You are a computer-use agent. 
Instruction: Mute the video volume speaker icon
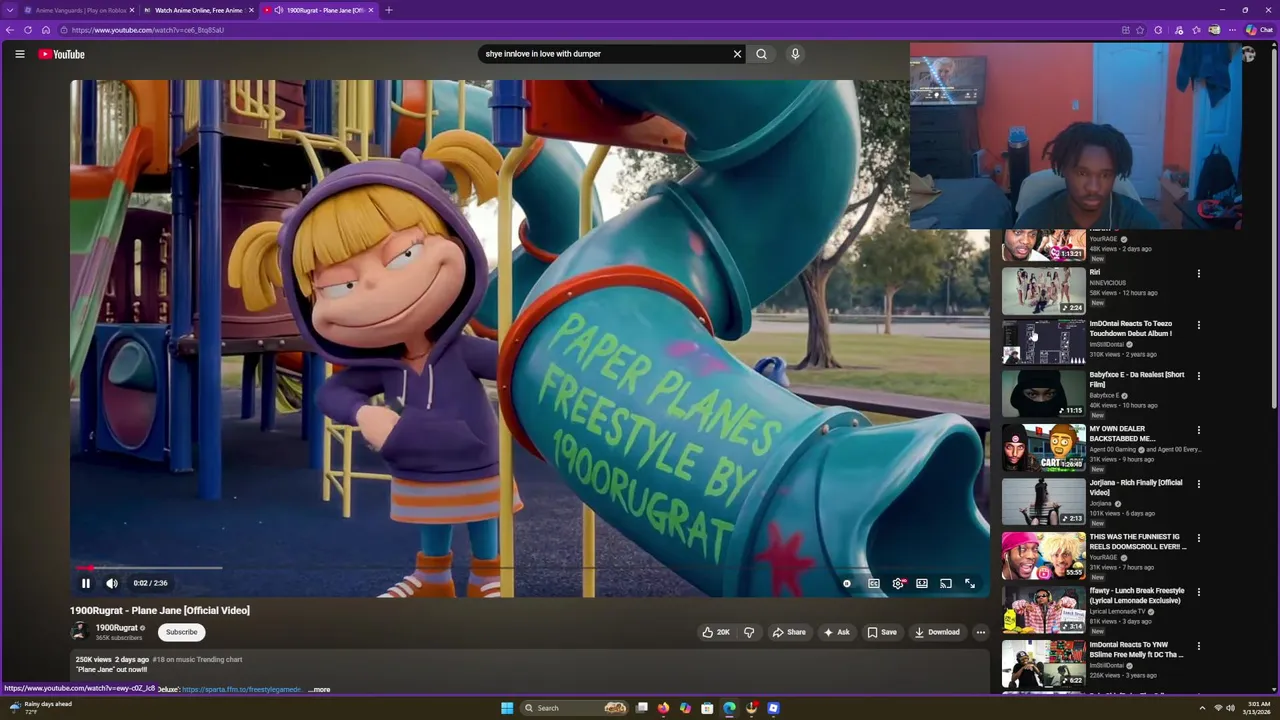pos(112,583)
